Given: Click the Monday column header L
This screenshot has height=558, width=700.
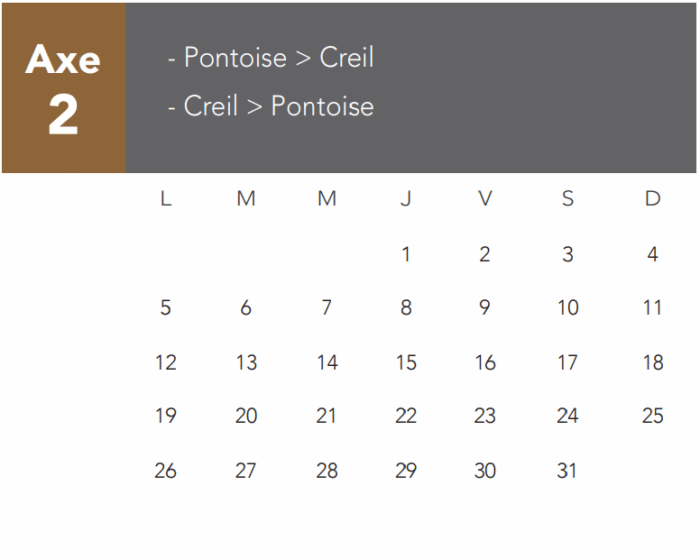Looking at the screenshot, I should (165, 199).
